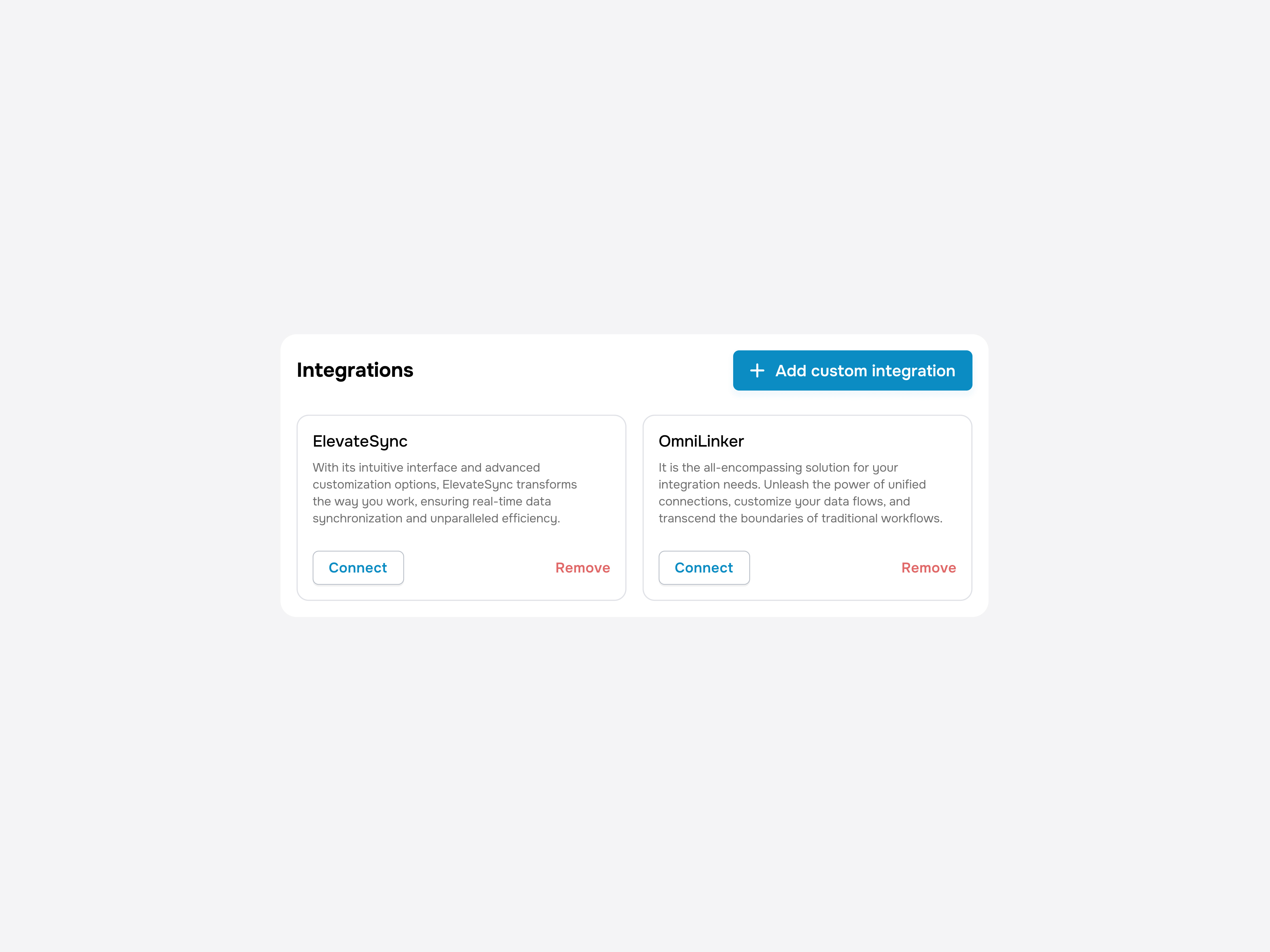1270x952 pixels.
Task: Click Remove inside the OmniLinker card
Action: [x=928, y=567]
